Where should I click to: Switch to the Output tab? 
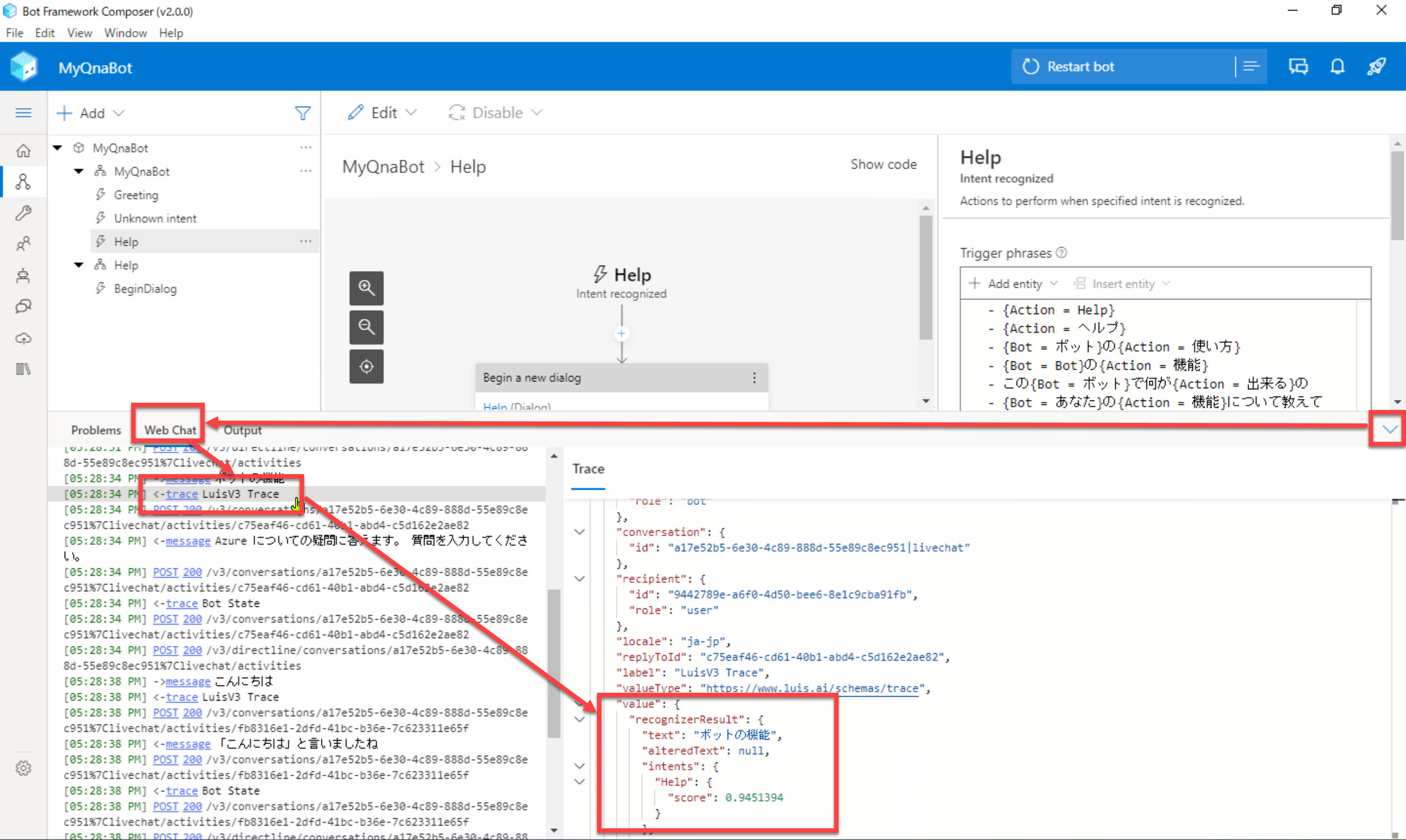242,430
